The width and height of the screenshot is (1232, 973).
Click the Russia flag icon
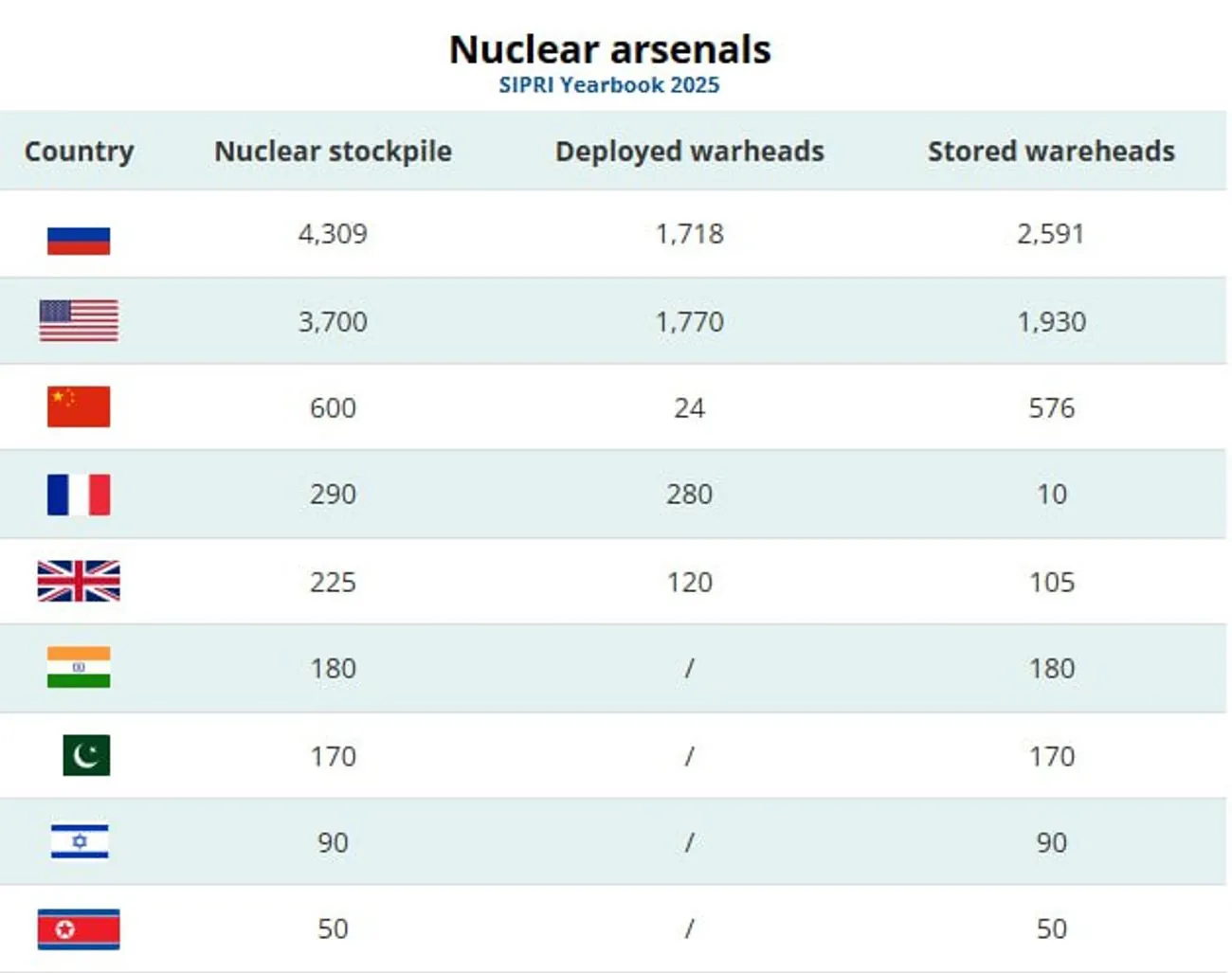[79, 240]
